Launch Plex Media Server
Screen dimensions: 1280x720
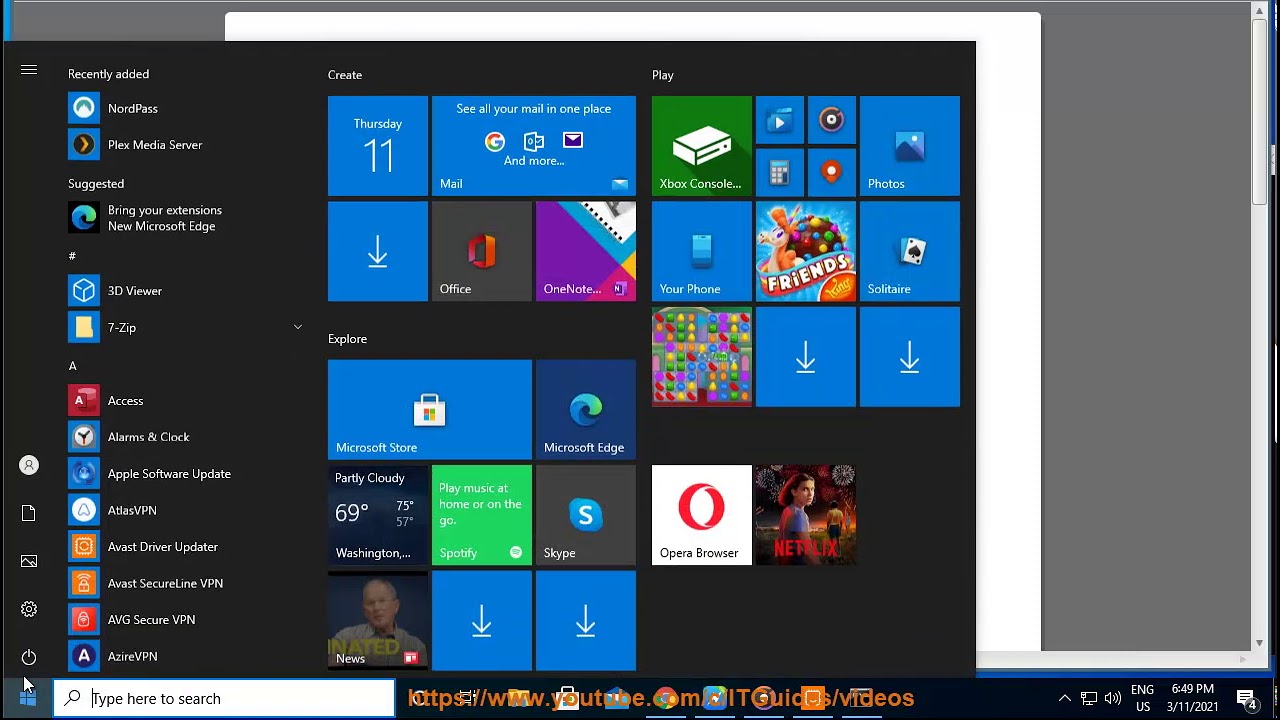[185, 145]
